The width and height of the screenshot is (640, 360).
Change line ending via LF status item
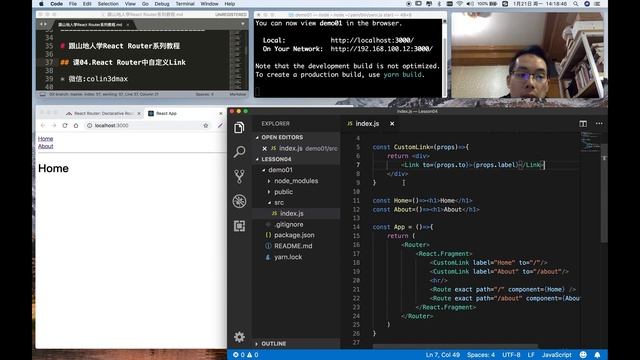531,355
